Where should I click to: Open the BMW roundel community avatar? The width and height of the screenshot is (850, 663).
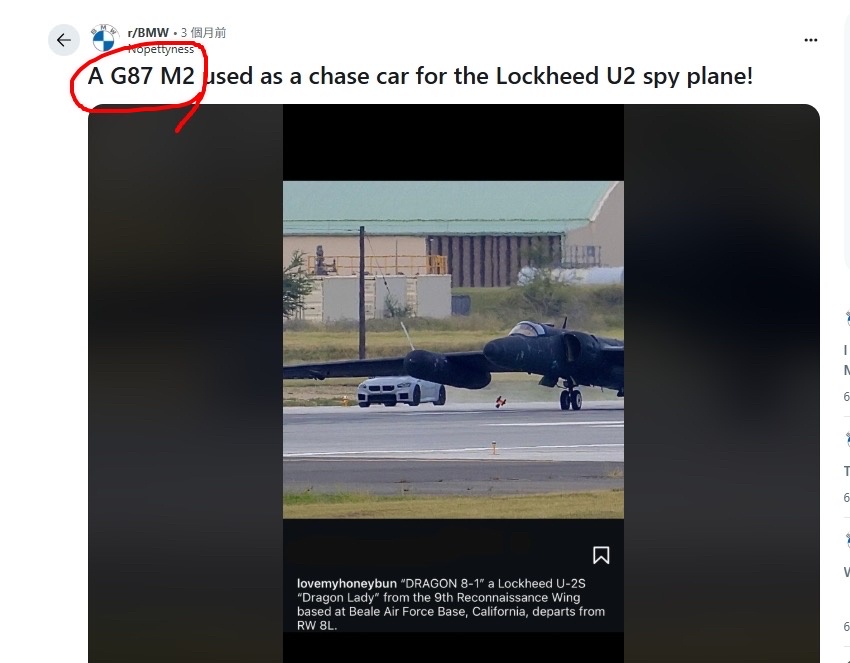click(x=104, y=38)
